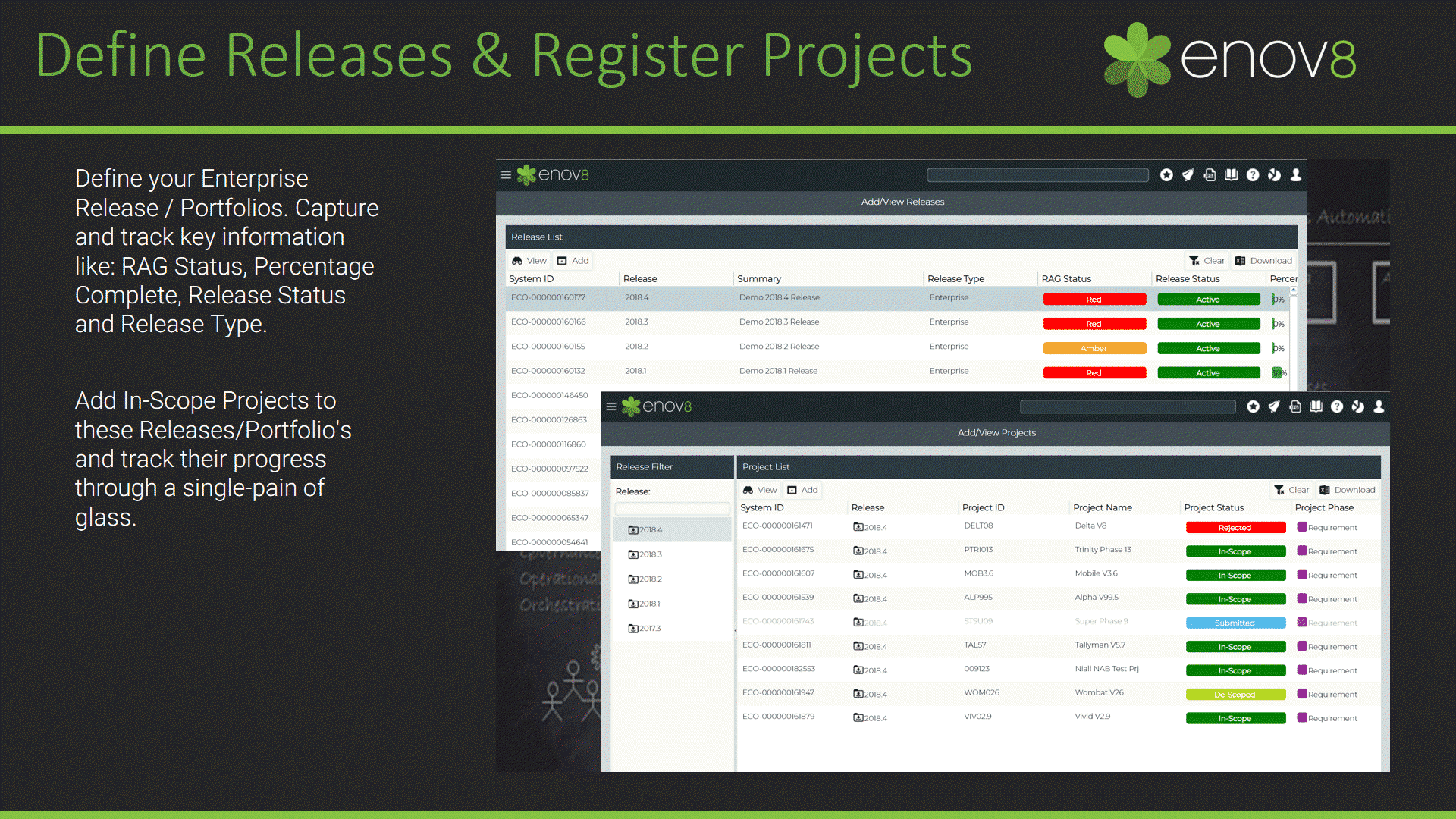Viewport: 1456px width, 819px height.
Task: Click star favorites icon in Releases window
Action: pyautogui.click(x=1166, y=175)
